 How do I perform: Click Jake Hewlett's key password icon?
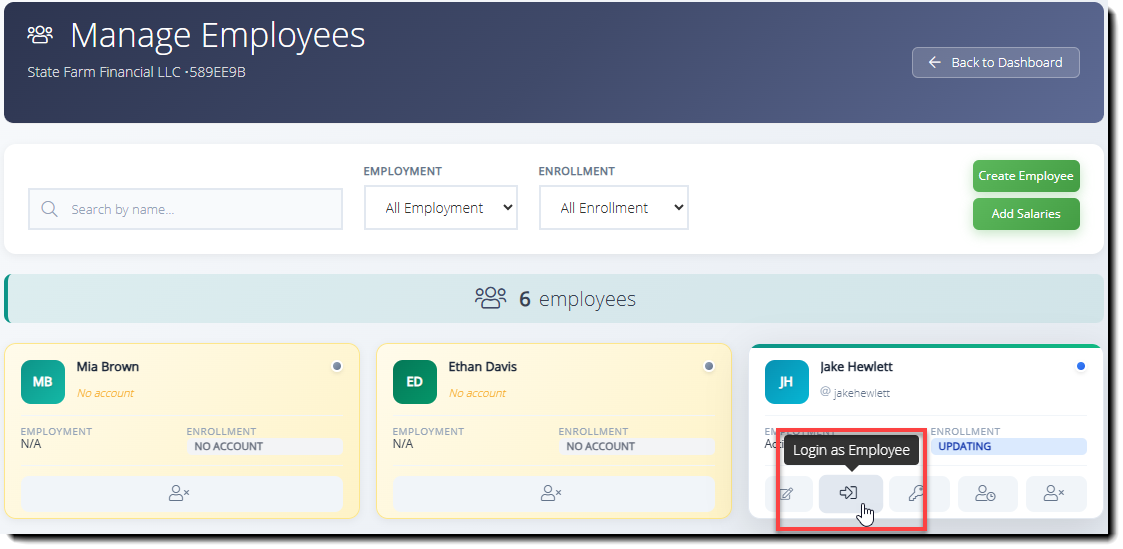919,494
